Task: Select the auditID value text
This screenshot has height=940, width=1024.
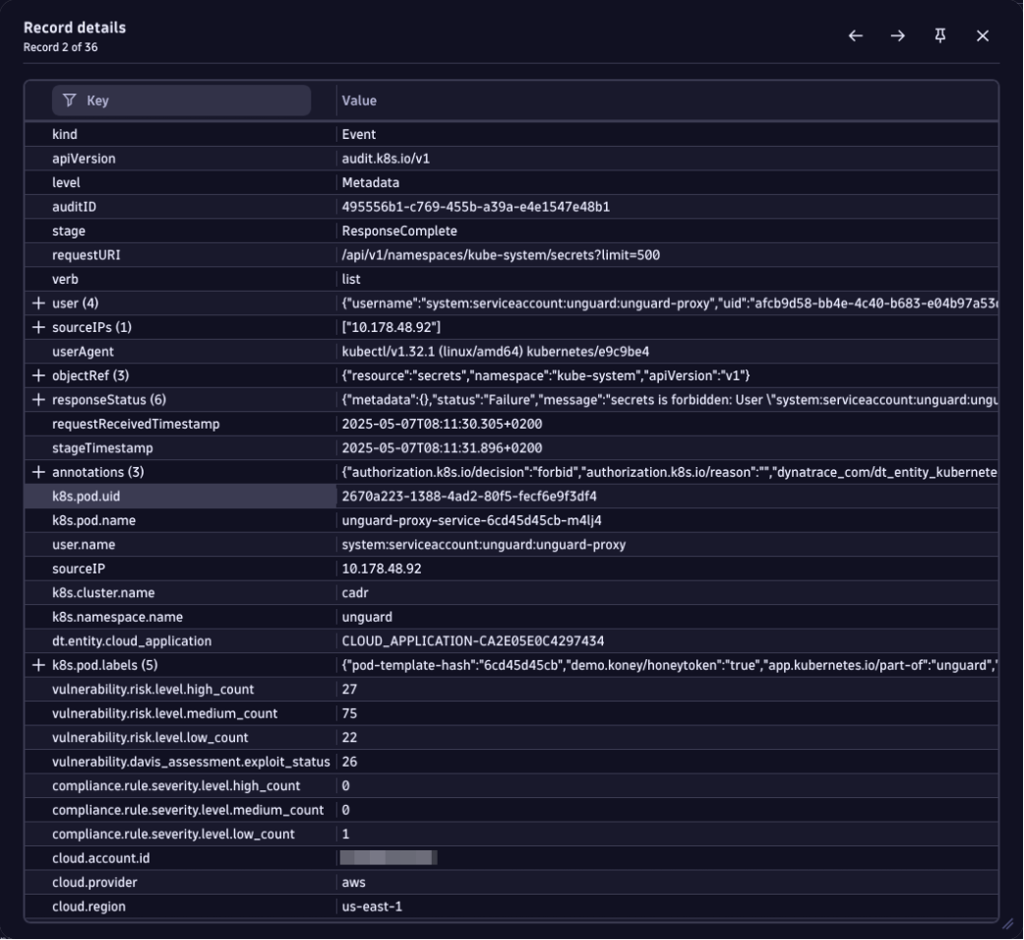Action: click(470, 206)
